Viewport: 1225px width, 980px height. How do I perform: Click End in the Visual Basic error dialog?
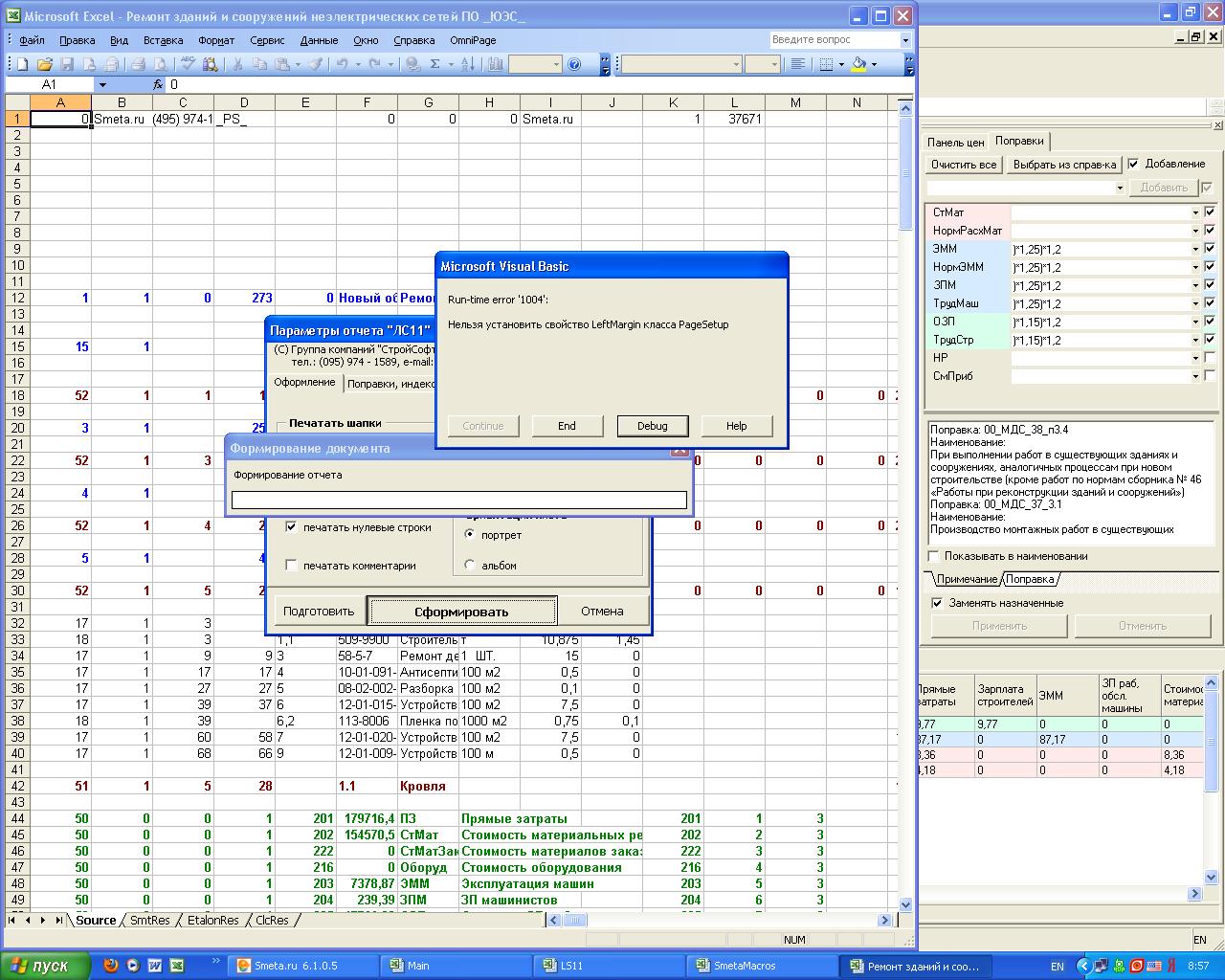coord(567,426)
